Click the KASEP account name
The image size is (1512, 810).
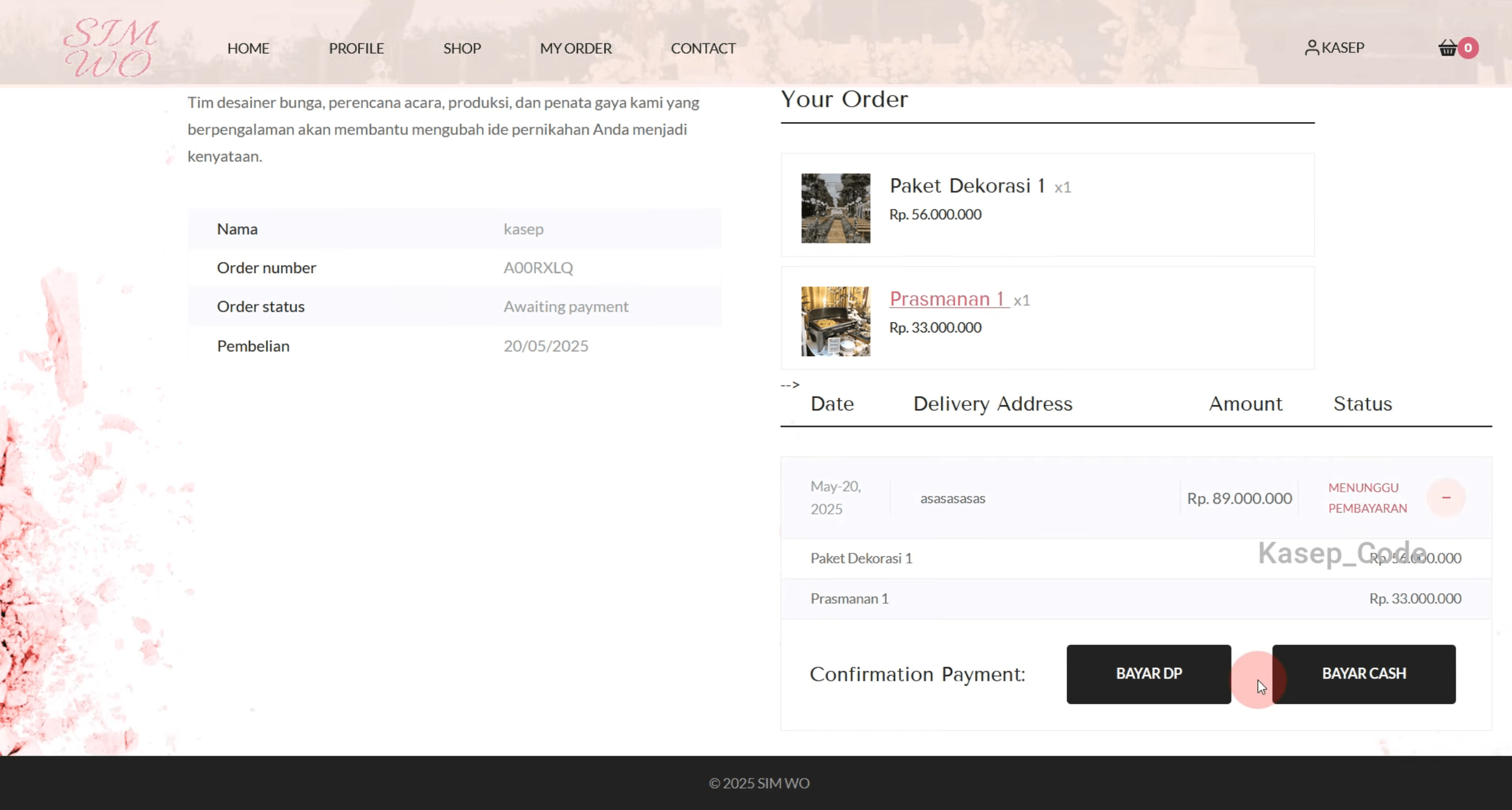coord(1343,47)
